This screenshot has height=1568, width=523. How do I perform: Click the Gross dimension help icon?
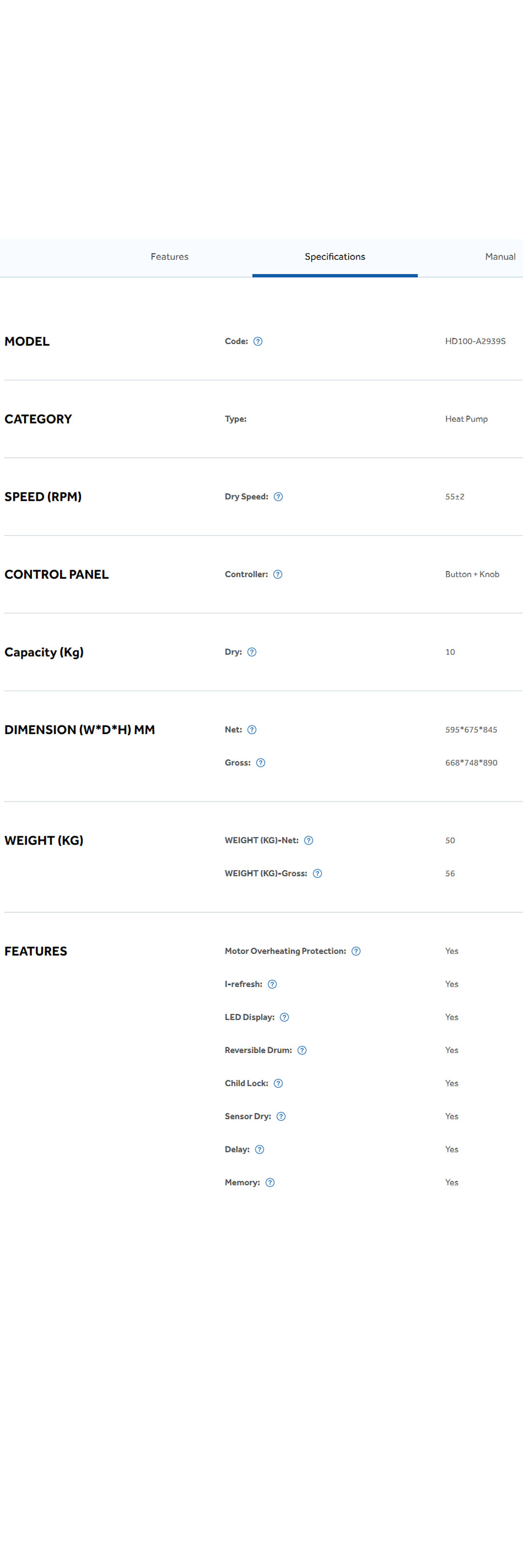261,763
